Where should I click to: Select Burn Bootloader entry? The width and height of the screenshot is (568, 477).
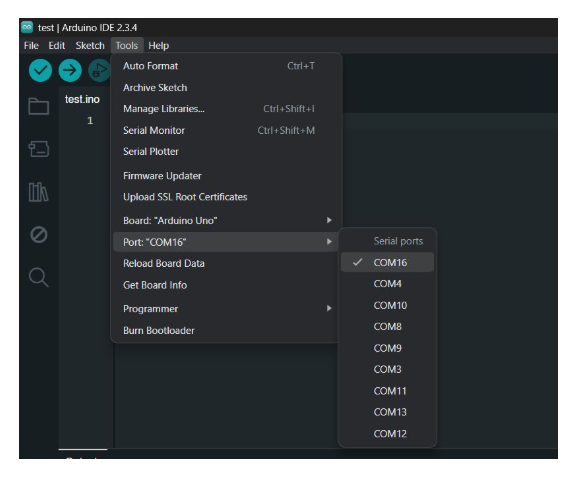[226, 330]
